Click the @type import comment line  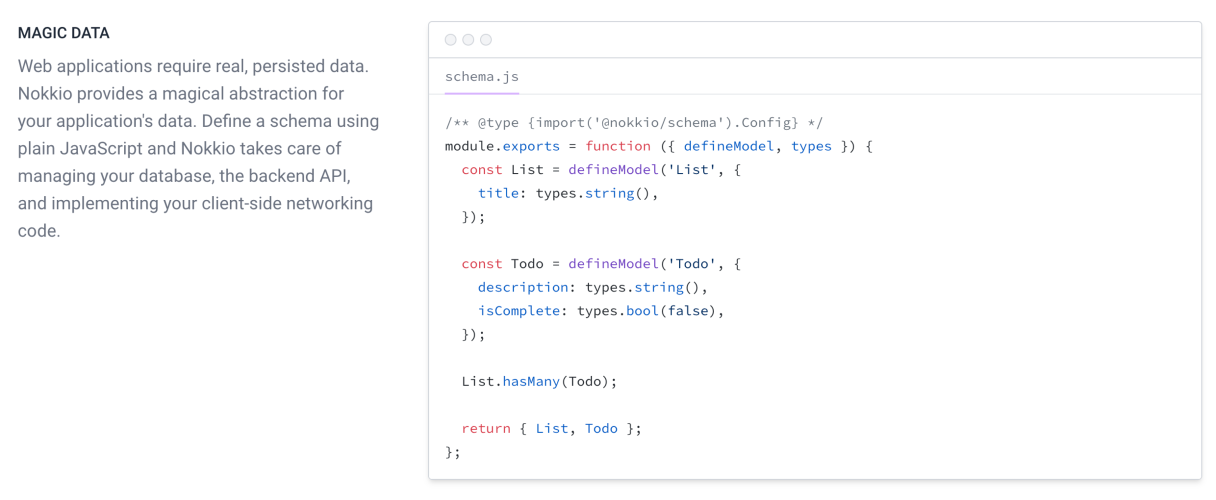pyautogui.click(x=634, y=123)
